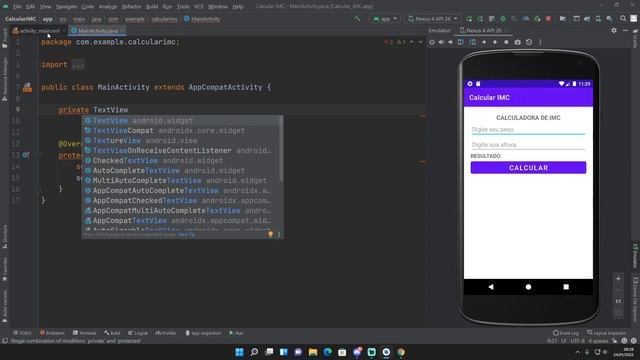Image resolution: width=640 pixels, height=360 pixels.
Task: Open the Refactor menu
Action: tap(131, 7)
